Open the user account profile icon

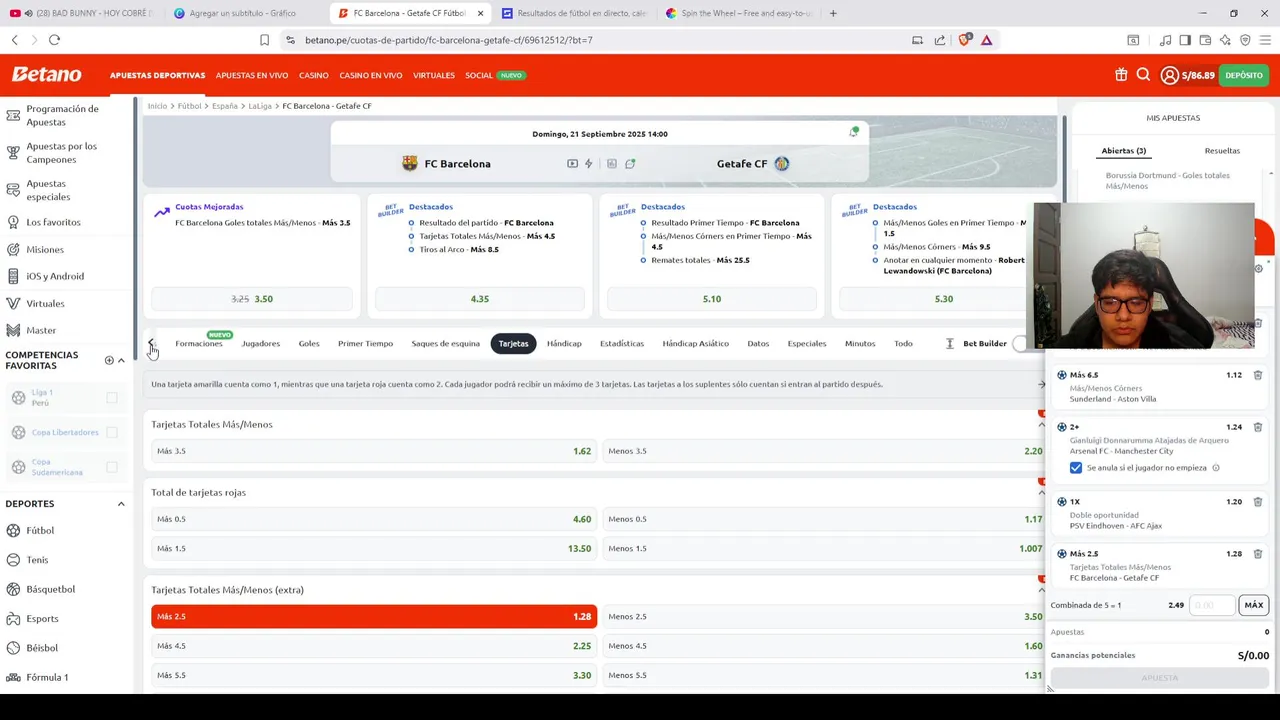(x=1169, y=75)
